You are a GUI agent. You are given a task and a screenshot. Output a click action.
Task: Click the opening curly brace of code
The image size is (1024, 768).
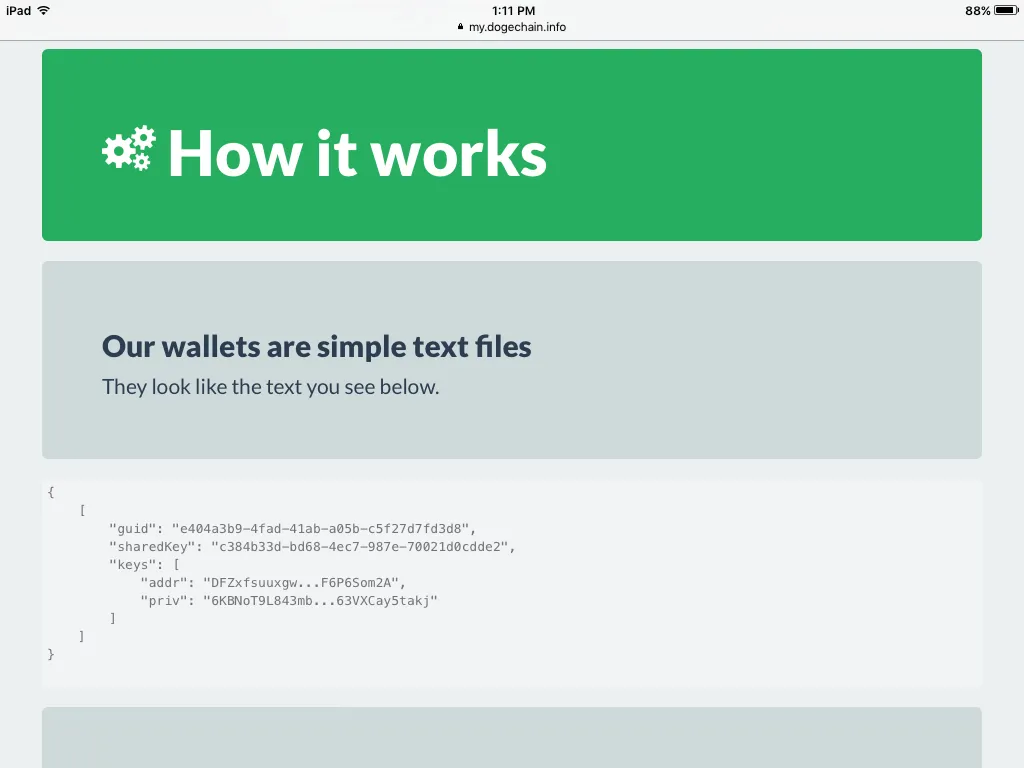51,492
